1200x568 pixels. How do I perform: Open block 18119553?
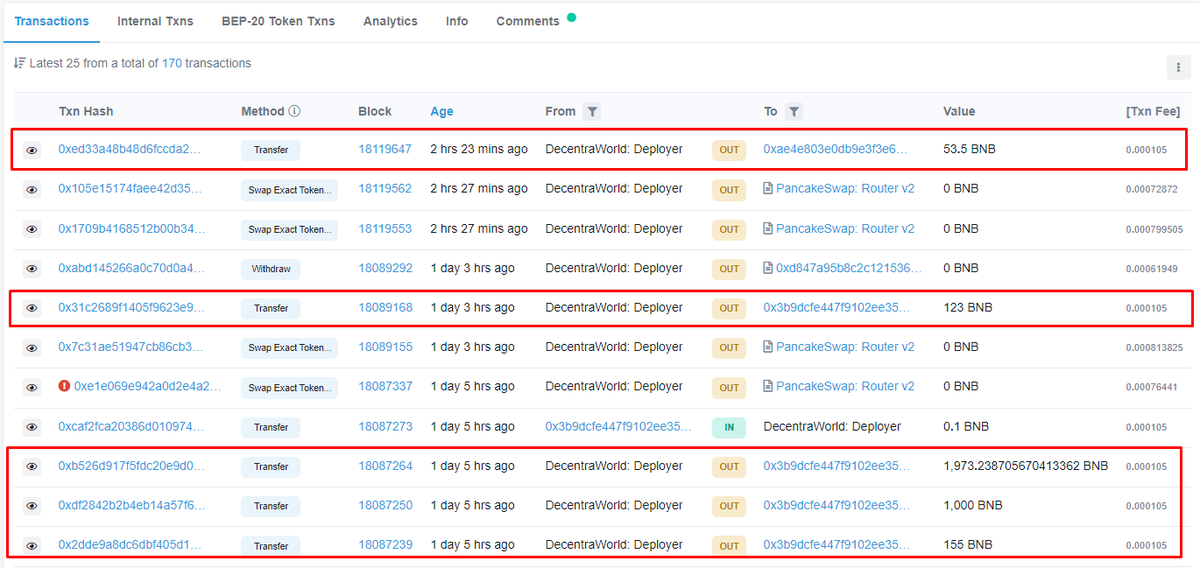[x=385, y=228]
